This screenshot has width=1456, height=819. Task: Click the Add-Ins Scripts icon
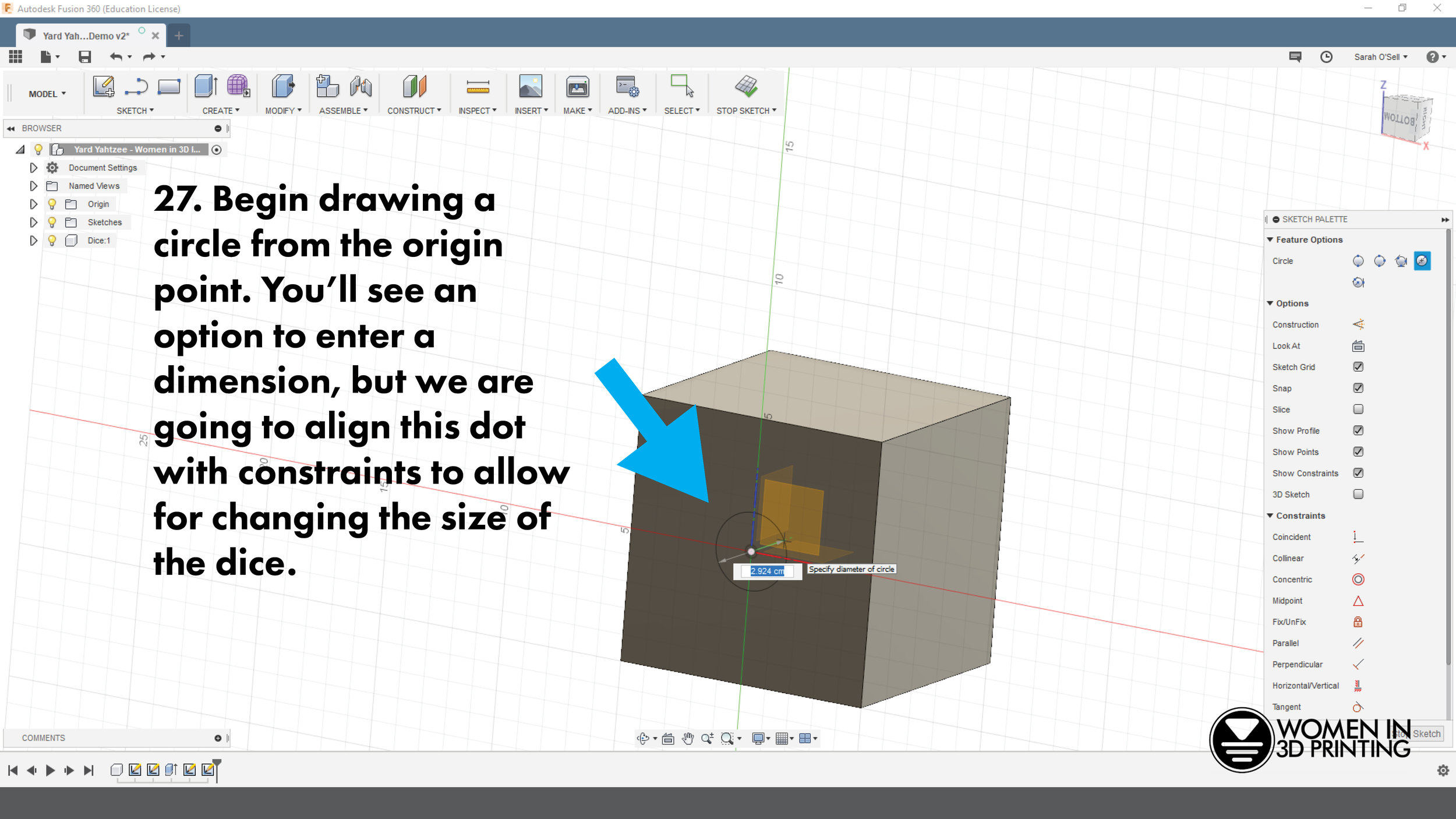(627, 87)
